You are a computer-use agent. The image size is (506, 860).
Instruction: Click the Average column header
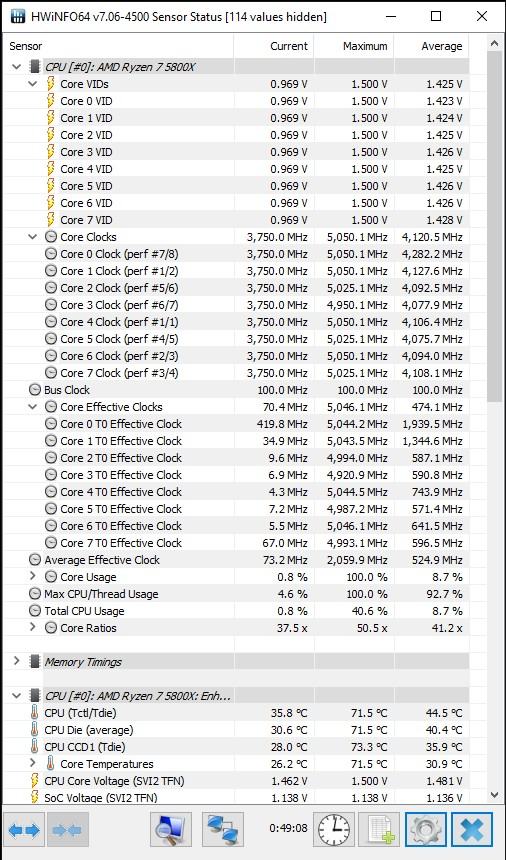431,46
